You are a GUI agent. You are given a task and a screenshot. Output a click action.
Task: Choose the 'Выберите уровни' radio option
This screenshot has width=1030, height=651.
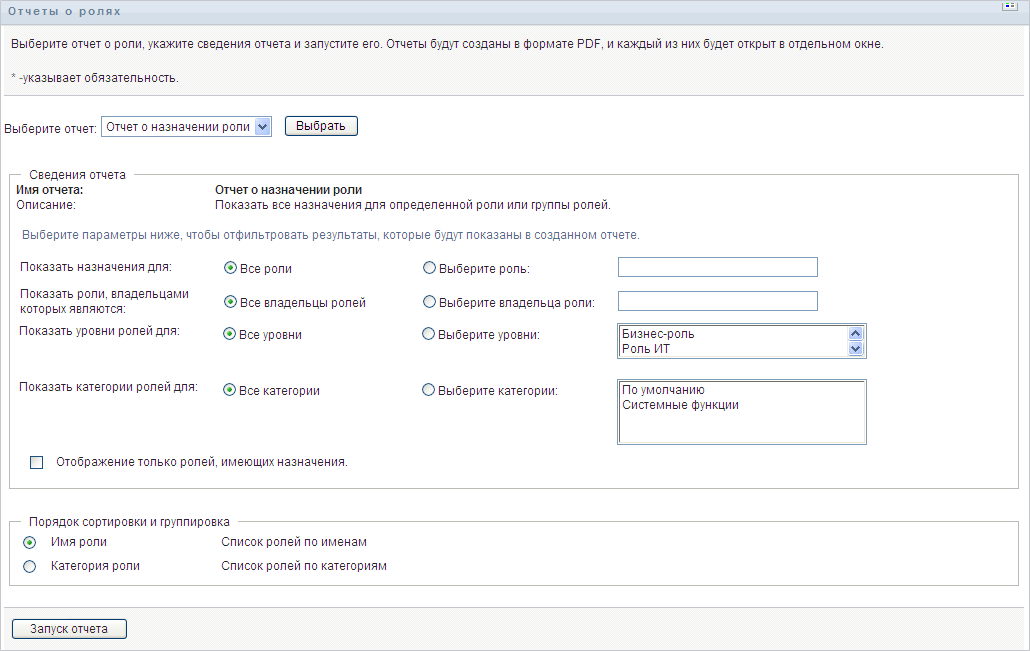430,334
